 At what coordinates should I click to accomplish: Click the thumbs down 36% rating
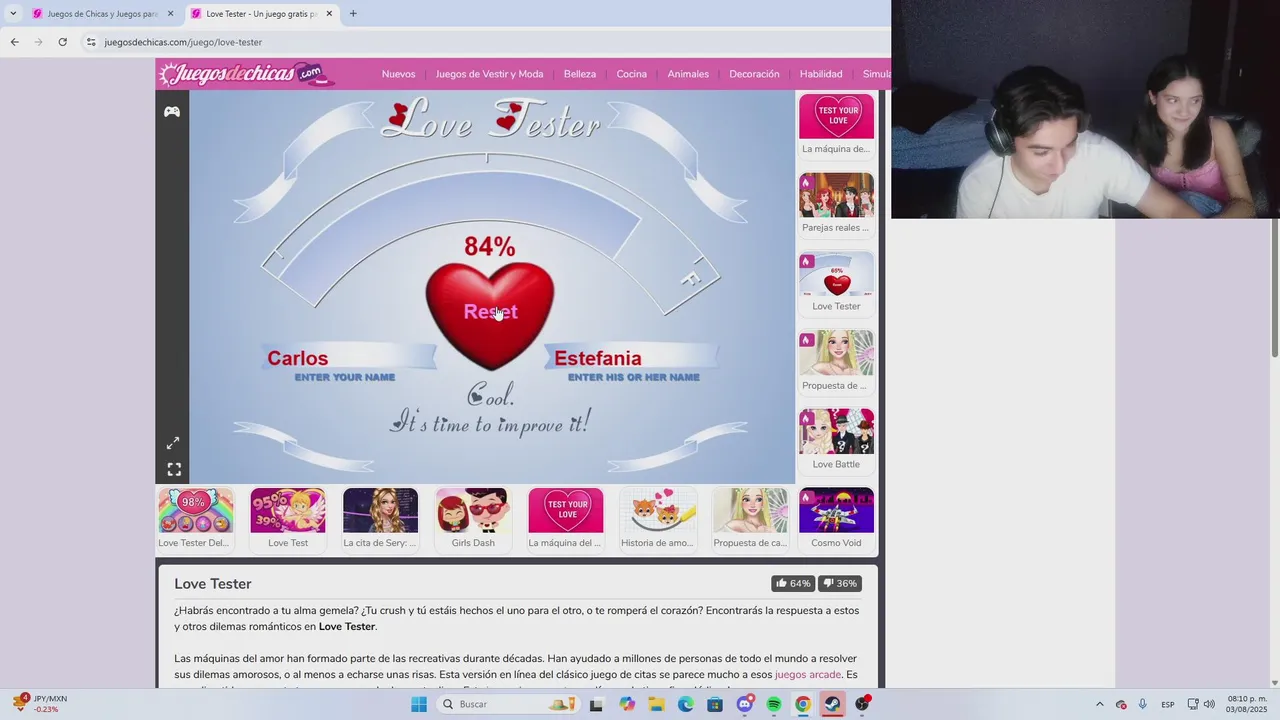(840, 583)
